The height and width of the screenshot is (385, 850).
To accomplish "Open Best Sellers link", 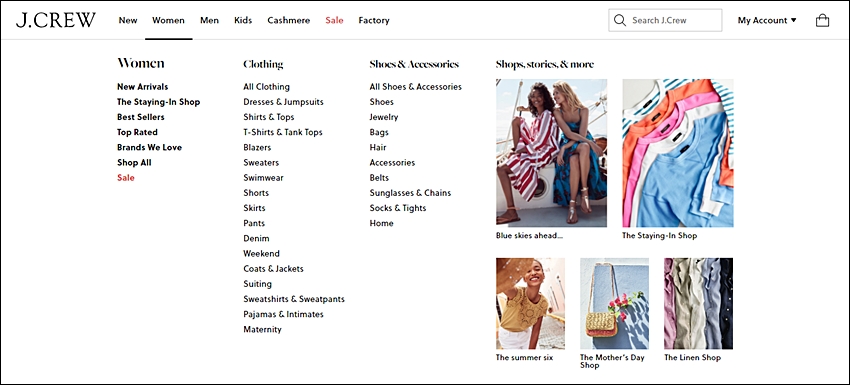I will pos(140,117).
